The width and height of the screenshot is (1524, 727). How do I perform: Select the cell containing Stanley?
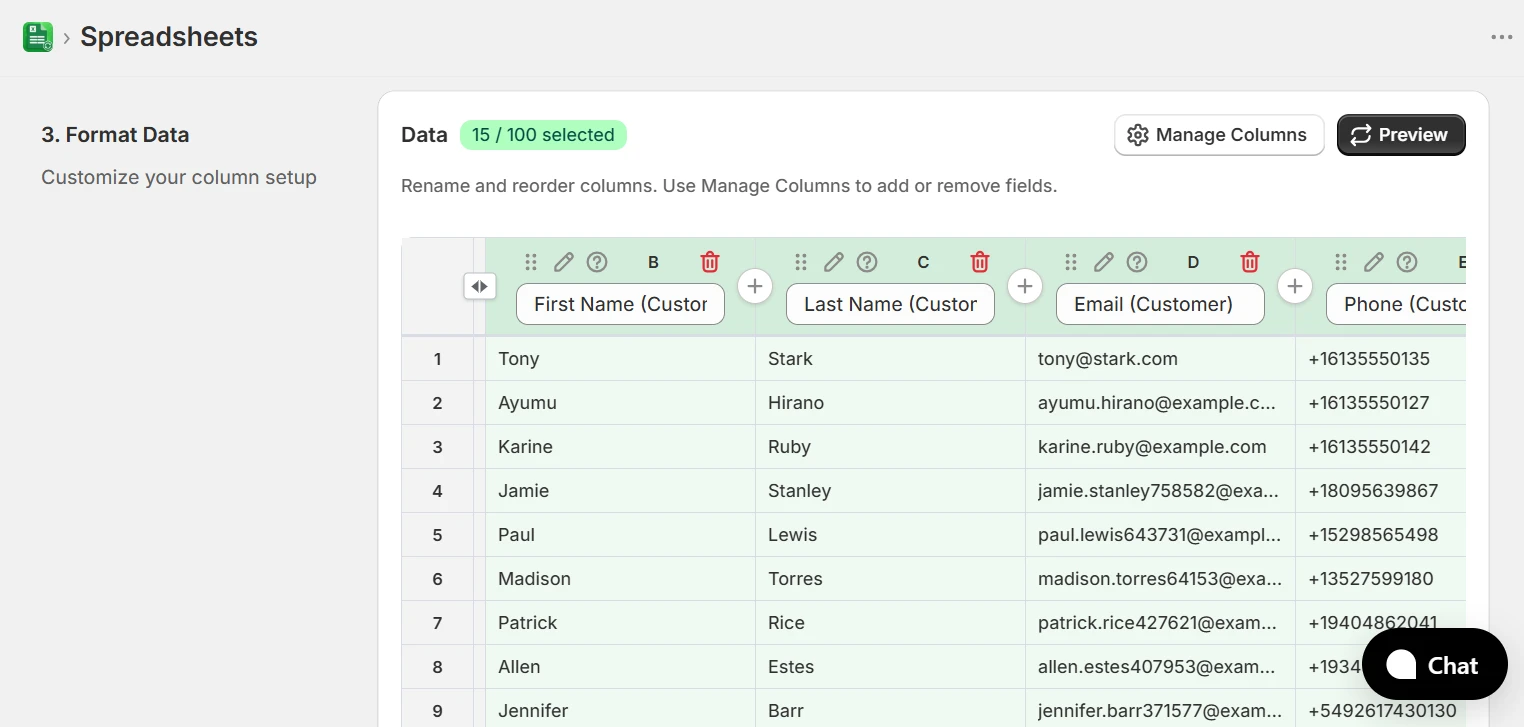890,491
